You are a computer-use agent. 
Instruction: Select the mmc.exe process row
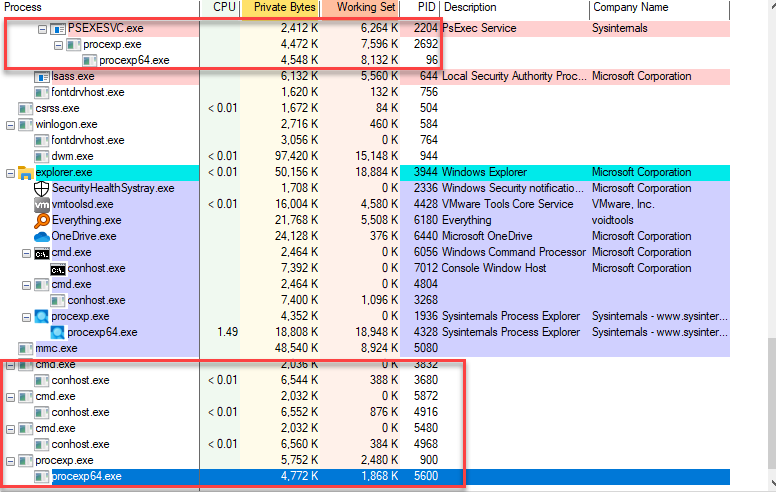click(x=365, y=349)
